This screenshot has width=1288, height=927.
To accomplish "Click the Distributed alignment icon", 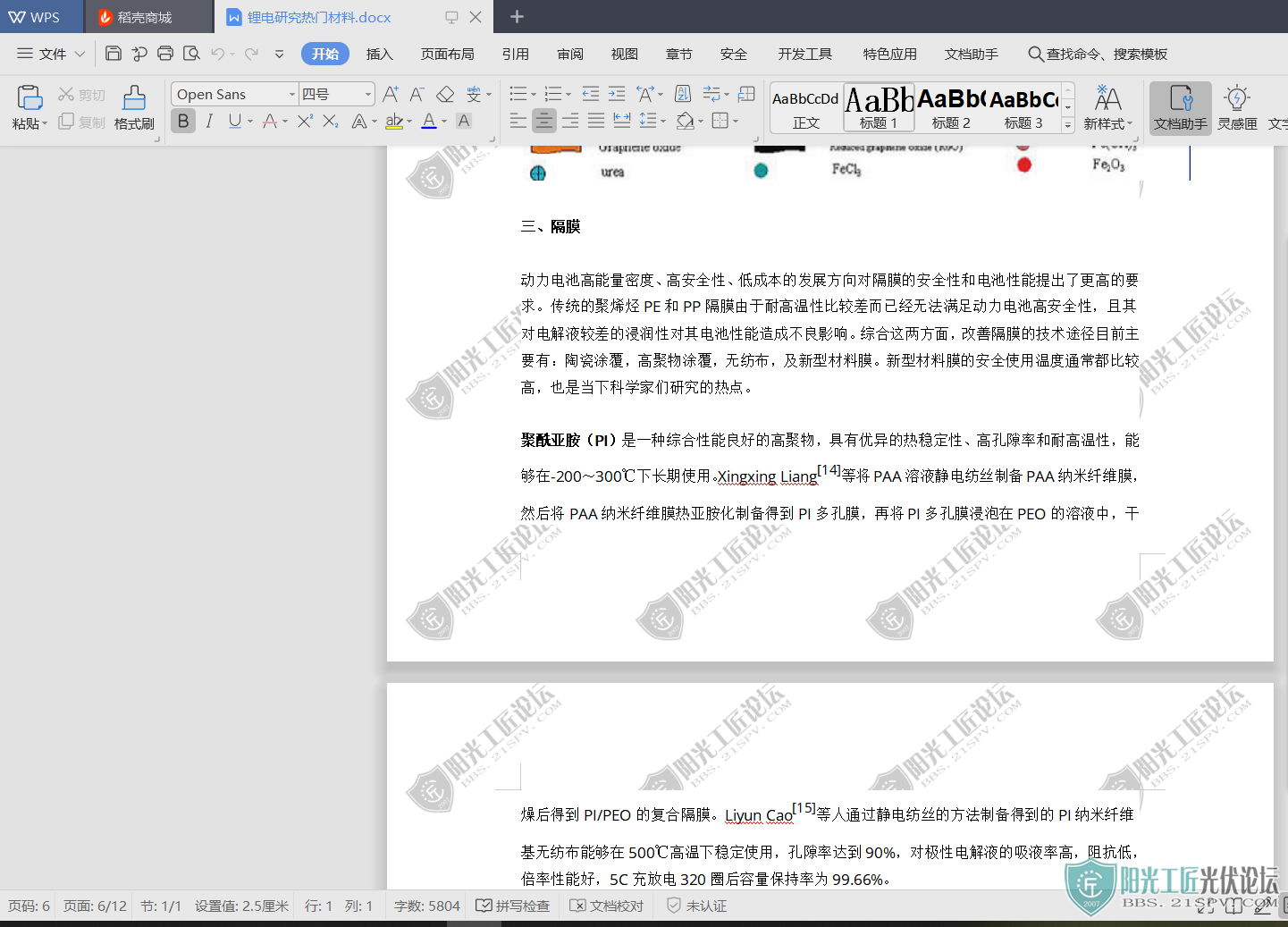I will click(622, 121).
